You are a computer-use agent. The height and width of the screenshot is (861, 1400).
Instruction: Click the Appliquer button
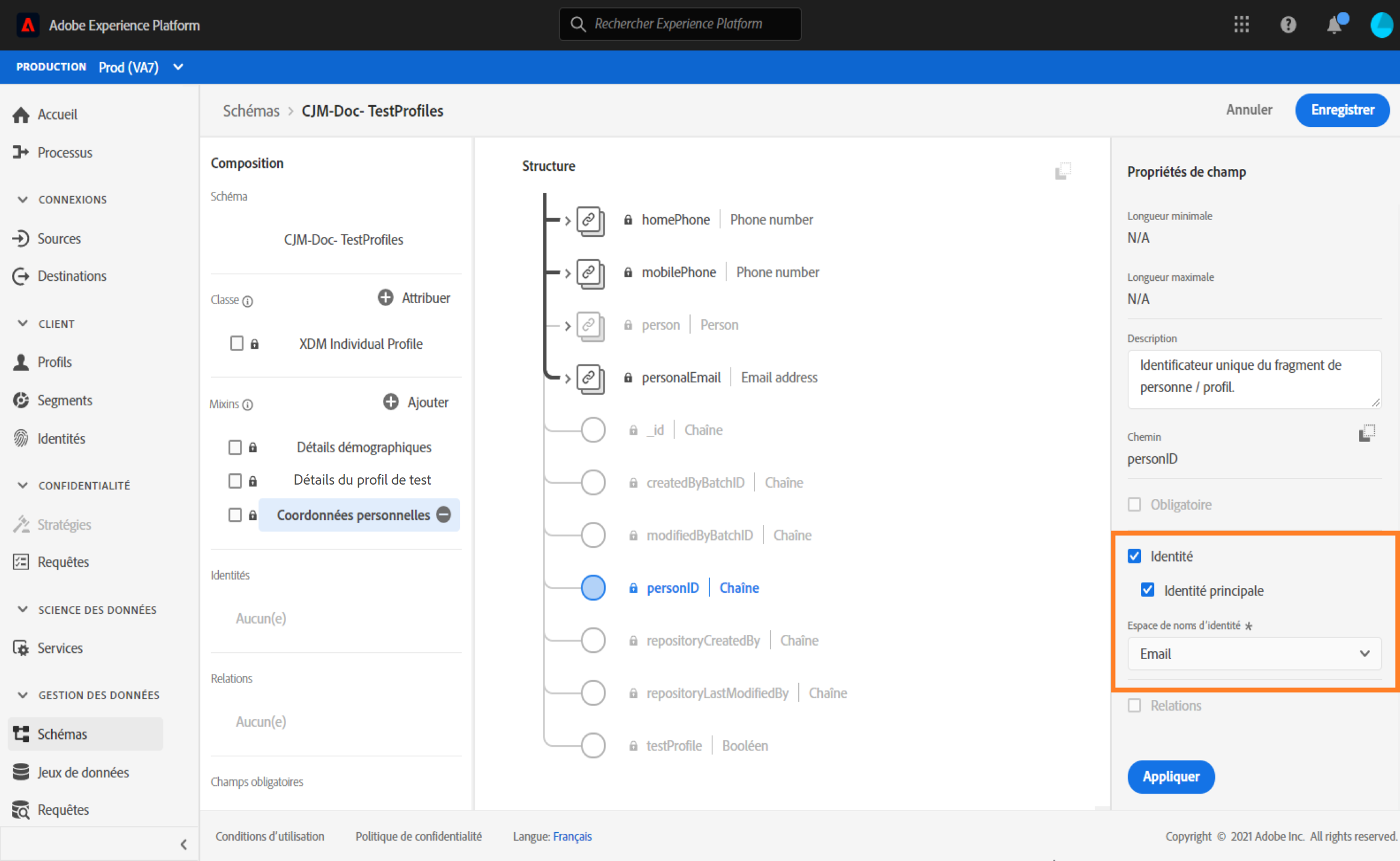coord(1170,776)
